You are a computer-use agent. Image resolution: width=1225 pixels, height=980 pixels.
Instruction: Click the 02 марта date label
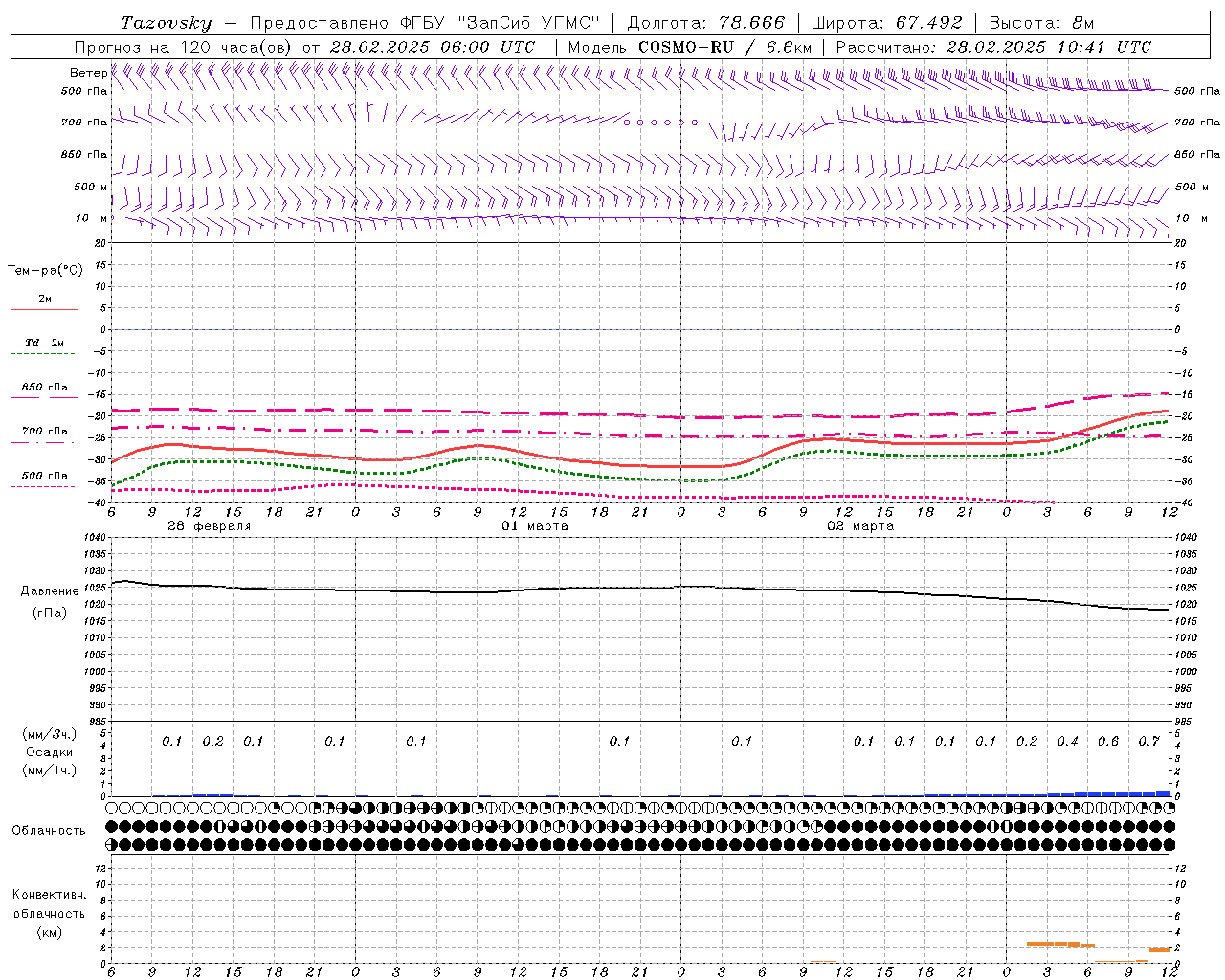860,526
